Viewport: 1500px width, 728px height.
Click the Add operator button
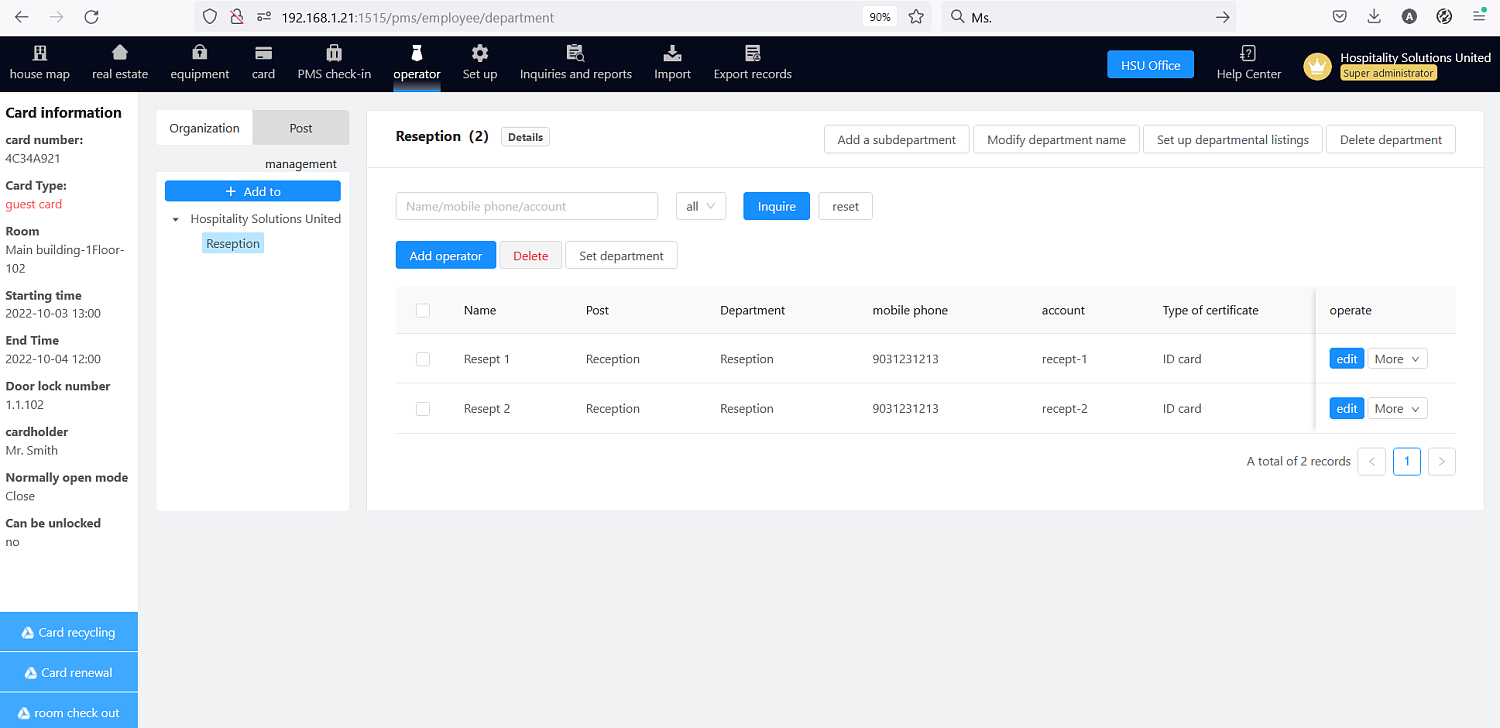click(446, 256)
